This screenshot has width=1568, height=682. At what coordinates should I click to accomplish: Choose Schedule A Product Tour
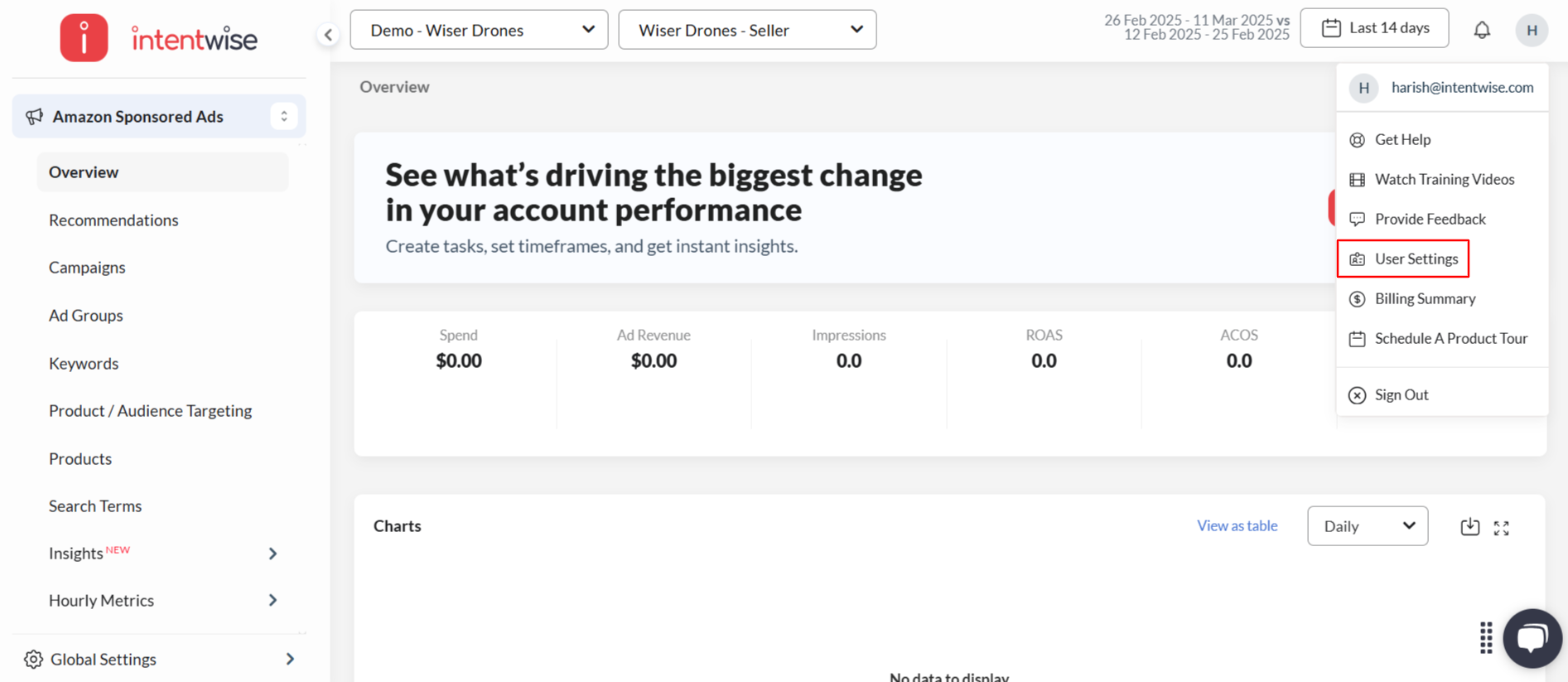tap(1442, 338)
